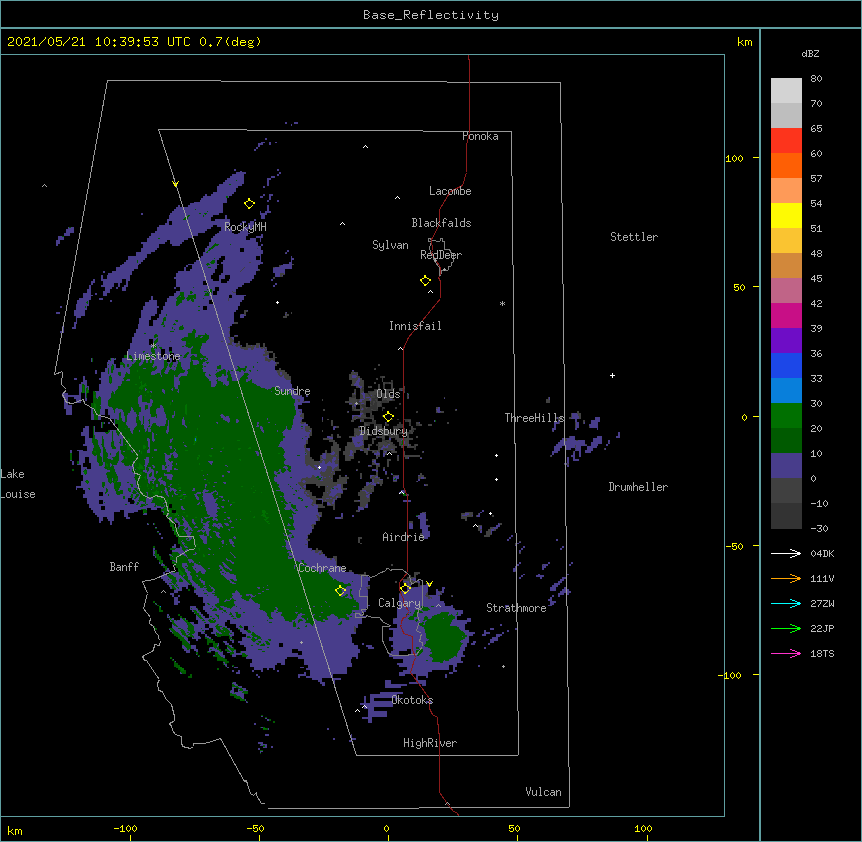Click the white cross marker west of Drumheller
This screenshot has height=842, width=862.
(612, 375)
